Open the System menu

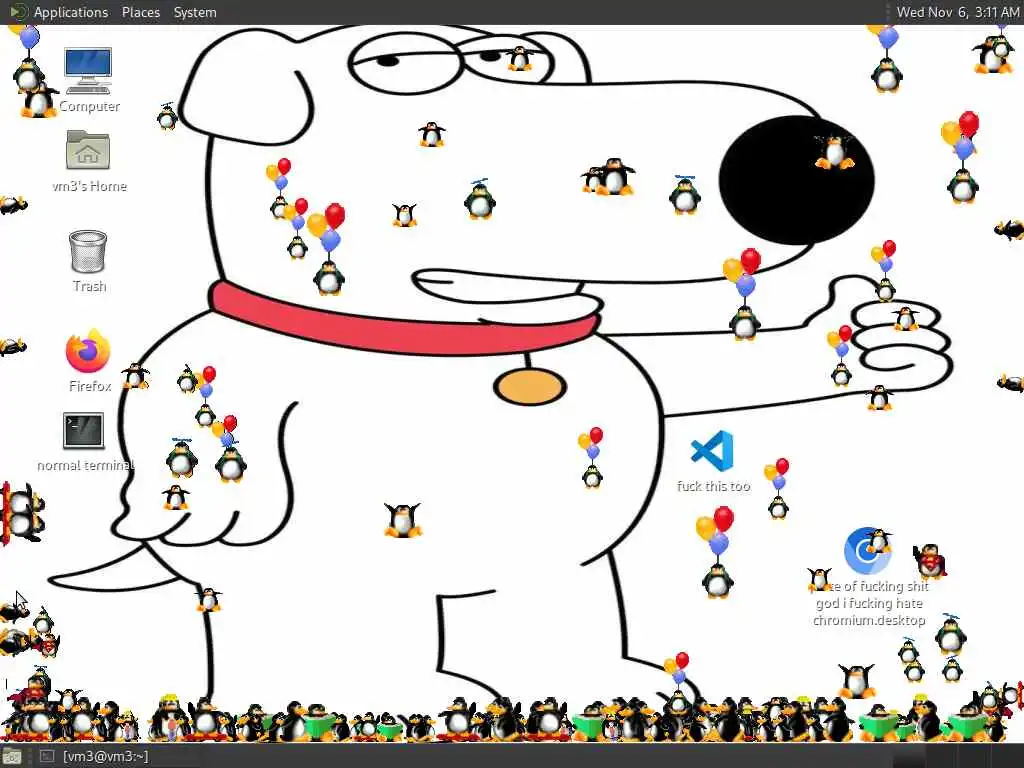tap(195, 12)
